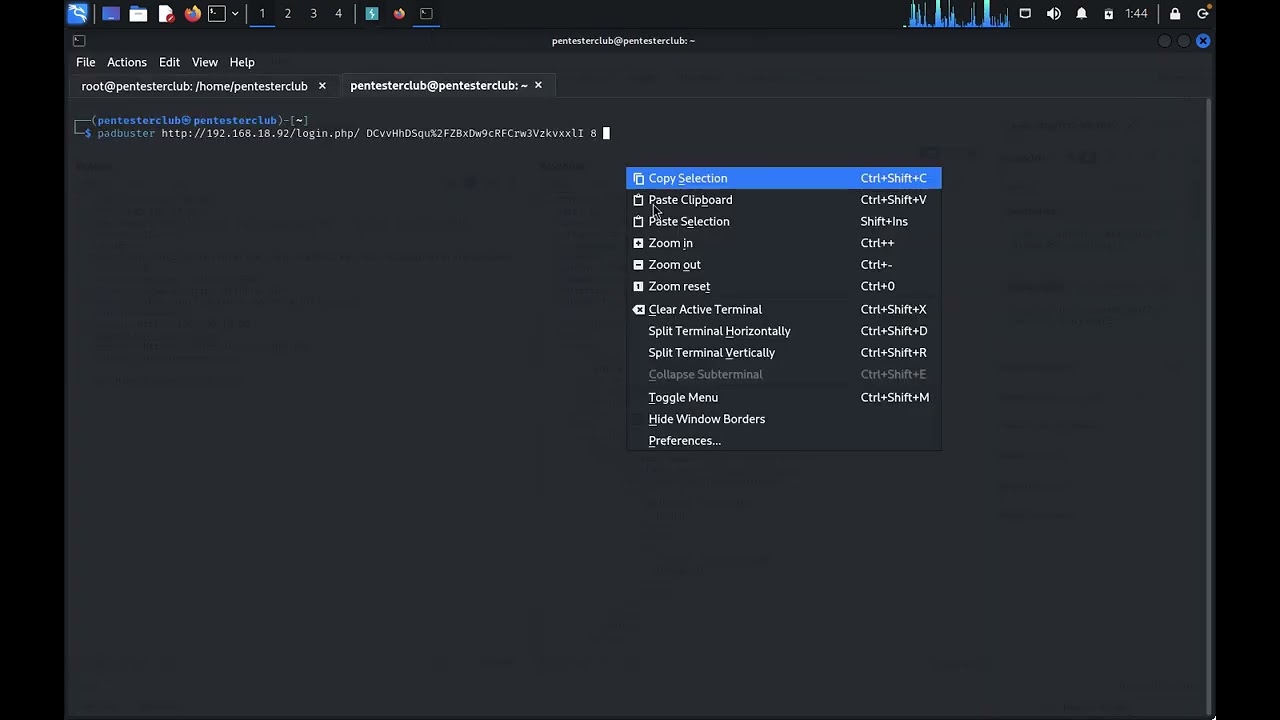This screenshot has width=1280, height=720.
Task: Select Toggle Menu entry
Action: click(784, 397)
